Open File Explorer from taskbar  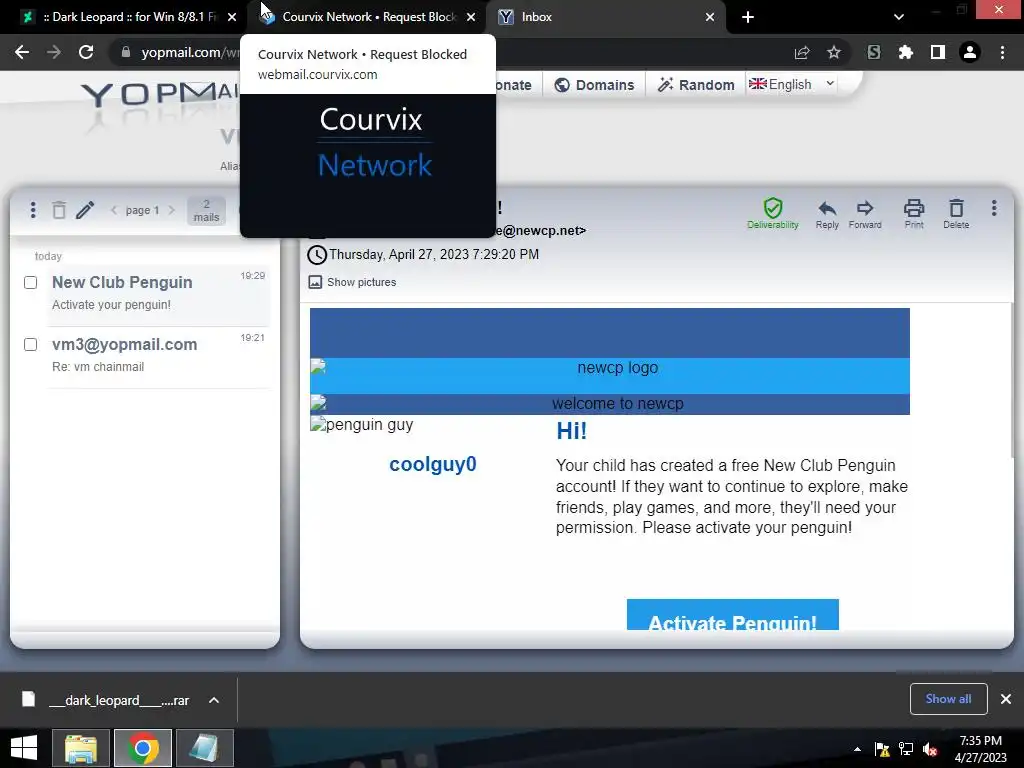pyautogui.click(x=80, y=748)
